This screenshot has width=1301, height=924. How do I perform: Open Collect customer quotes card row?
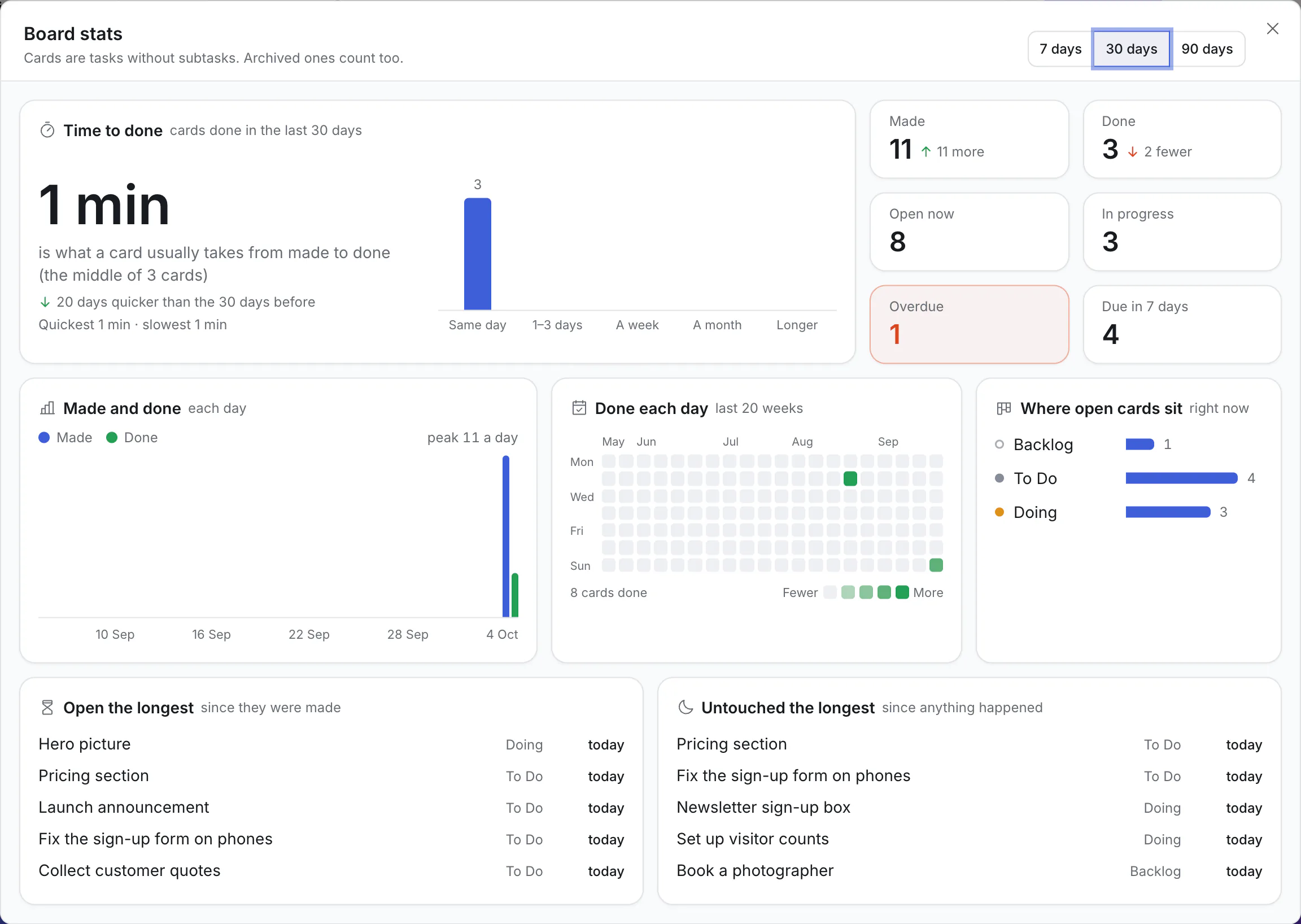[331, 870]
